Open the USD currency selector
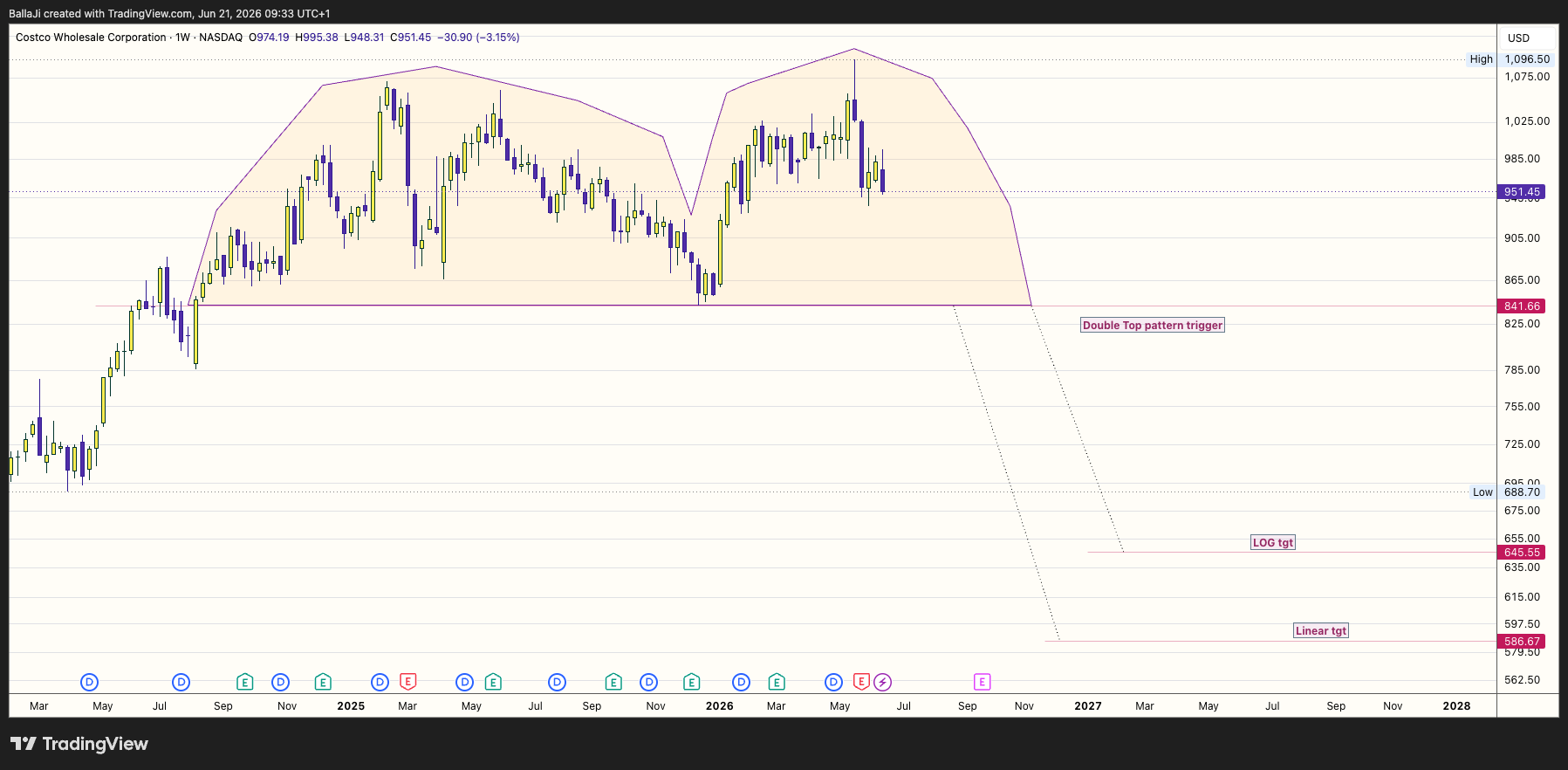Screen dimensions: 1568x770 [x=1519, y=38]
